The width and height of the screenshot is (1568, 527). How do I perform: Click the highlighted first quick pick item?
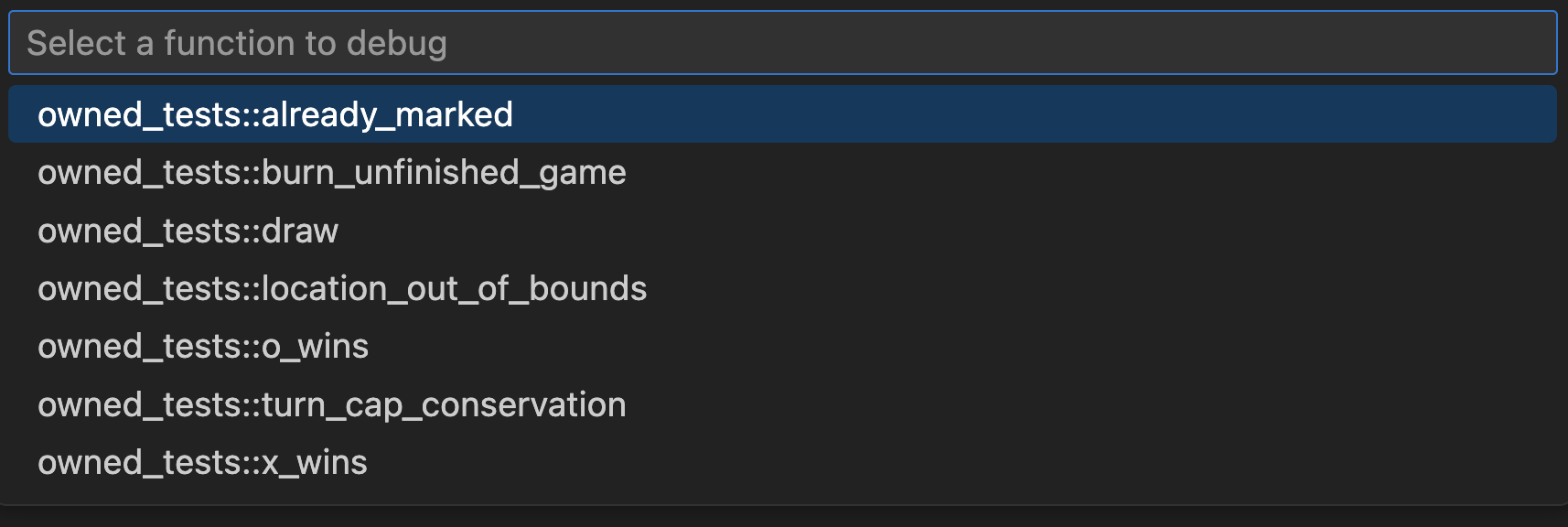click(275, 114)
